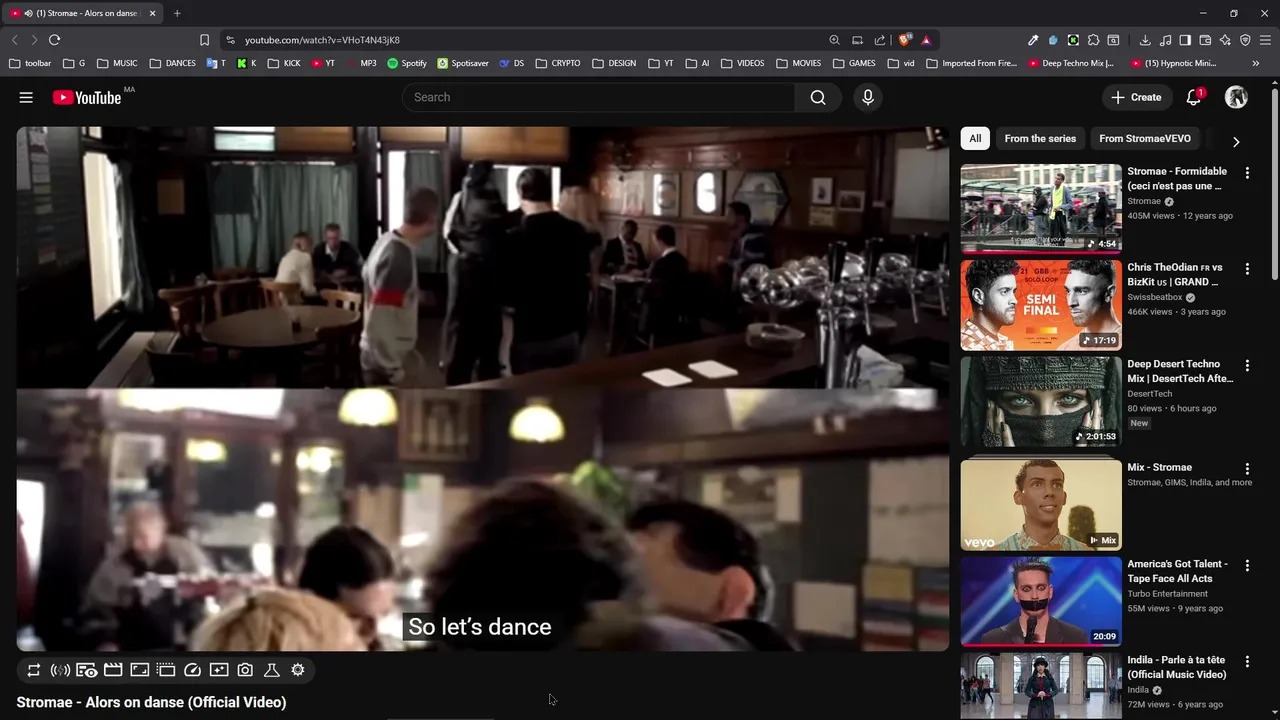Image resolution: width=1280 pixels, height=720 pixels.
Task: Open the browser hamburger main menu
Action: coord(1265,40)
